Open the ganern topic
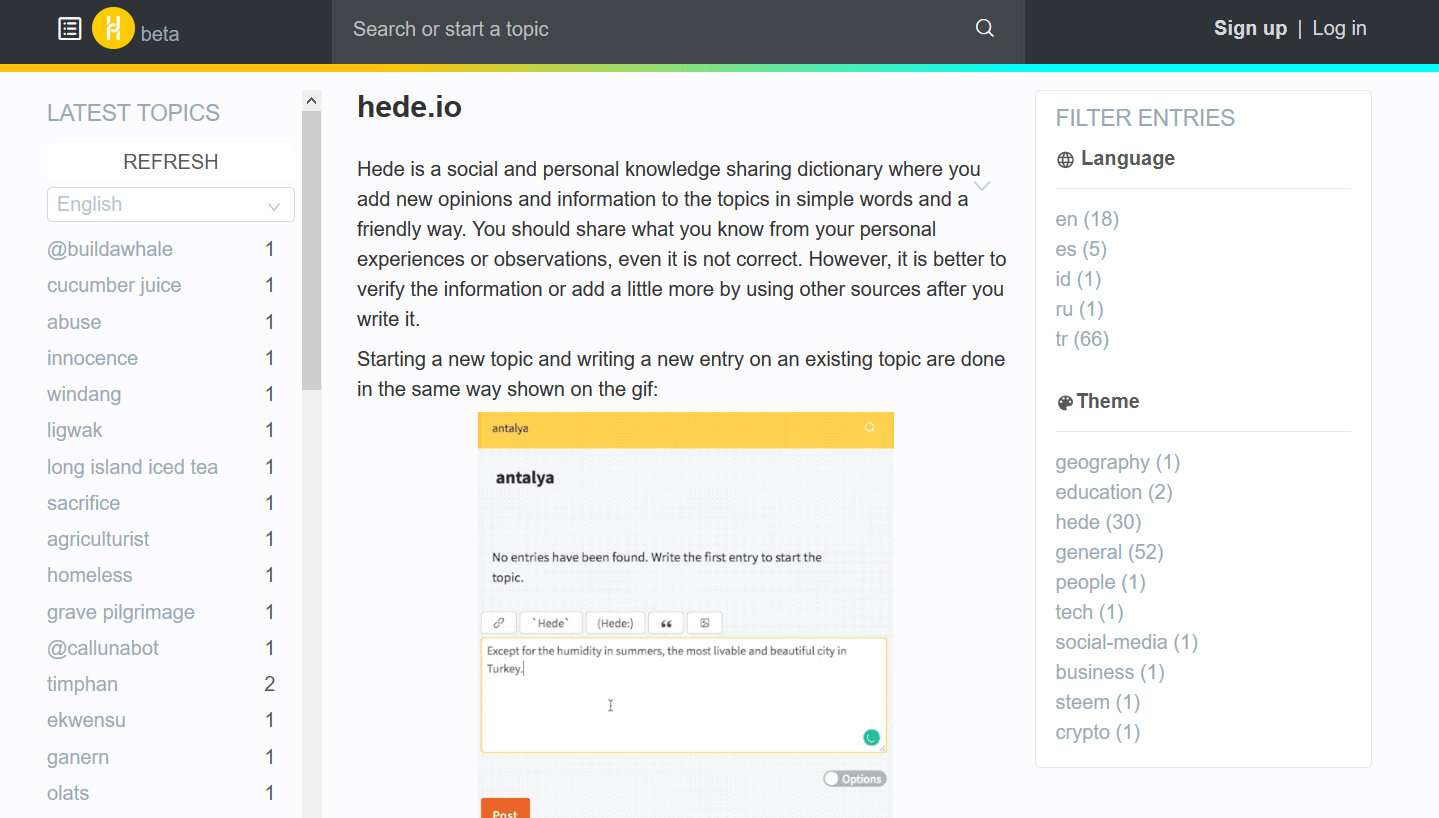Image resolution: width=1439 pixels, height=818 pixels. 78,757
